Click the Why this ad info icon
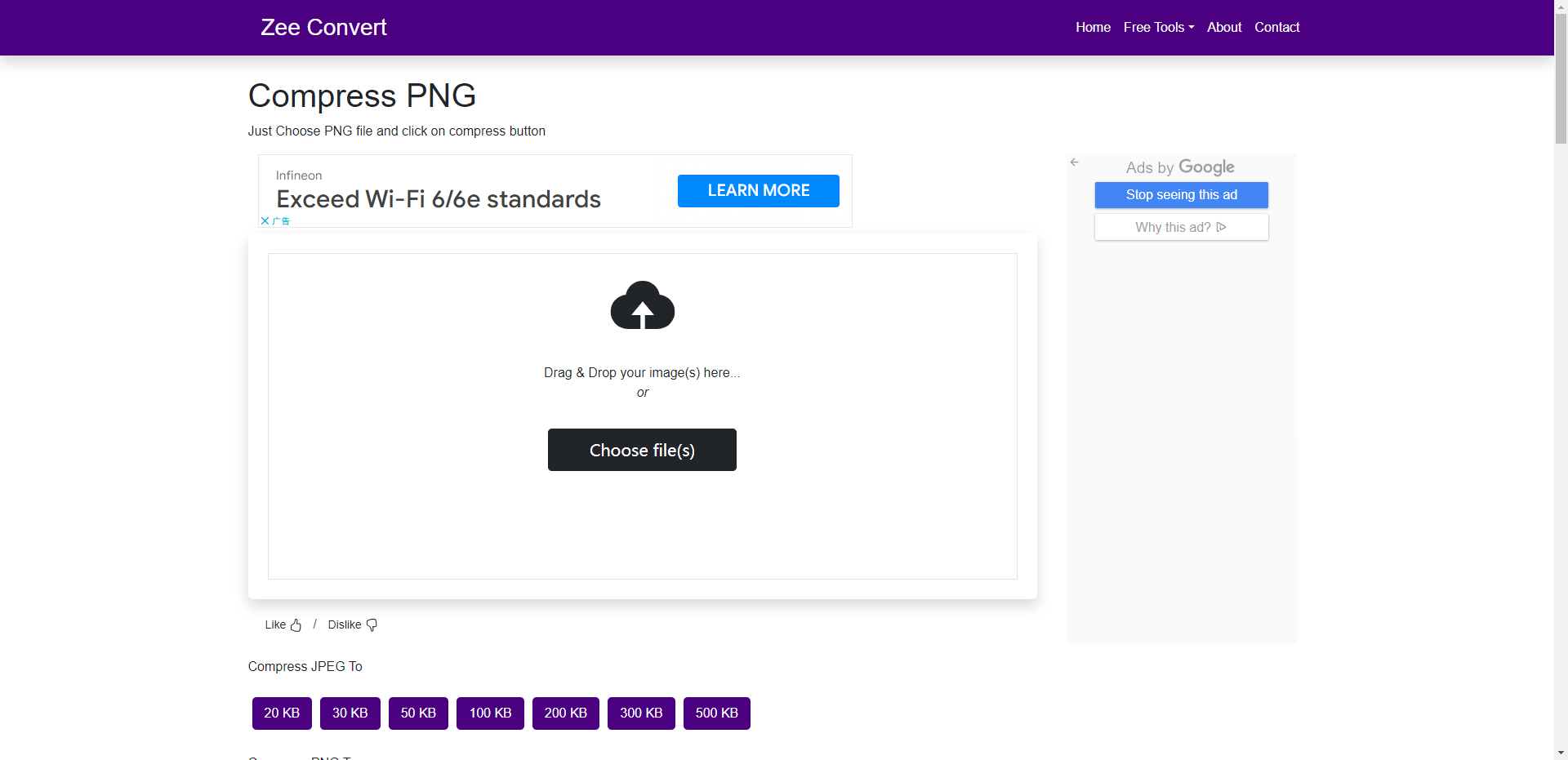 click(1221, 227)
